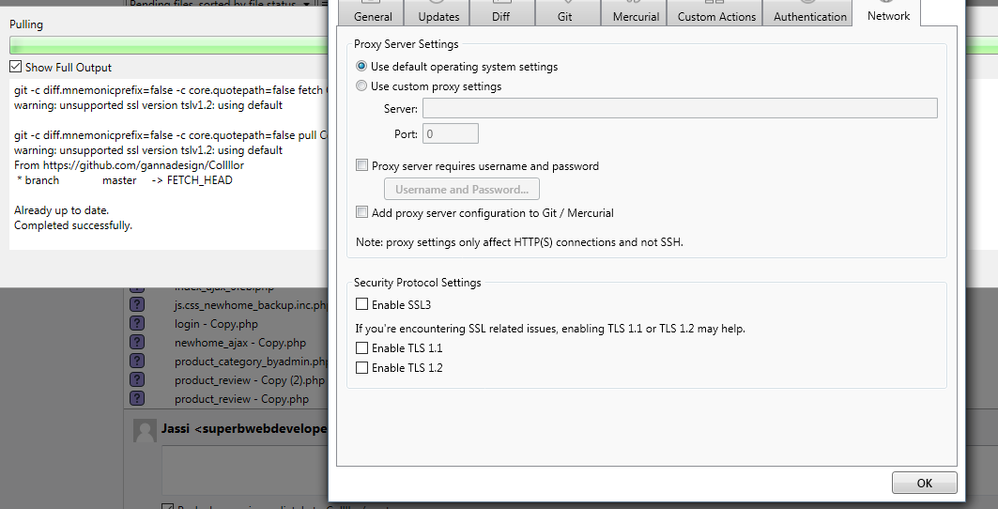Tick the Enable TLS 1.1 checkbox
Image resolution: width=998 pixels, height=509 pixels.
pos(362,347)
